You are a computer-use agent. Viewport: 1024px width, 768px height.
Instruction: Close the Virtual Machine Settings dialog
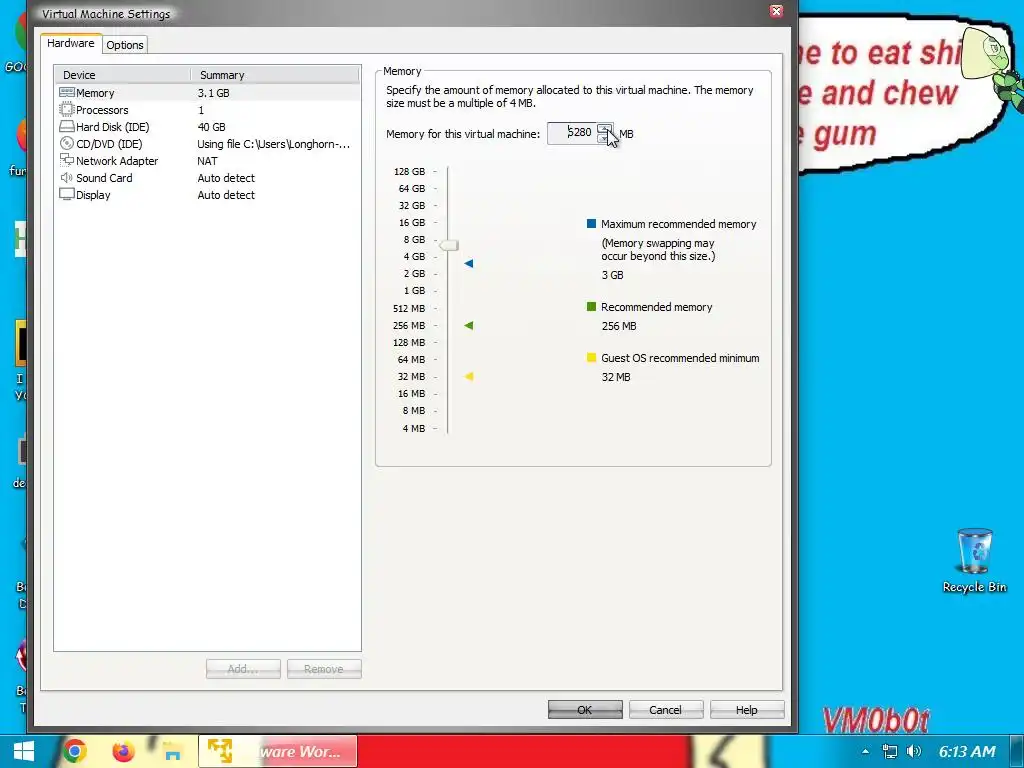[776, 11]
